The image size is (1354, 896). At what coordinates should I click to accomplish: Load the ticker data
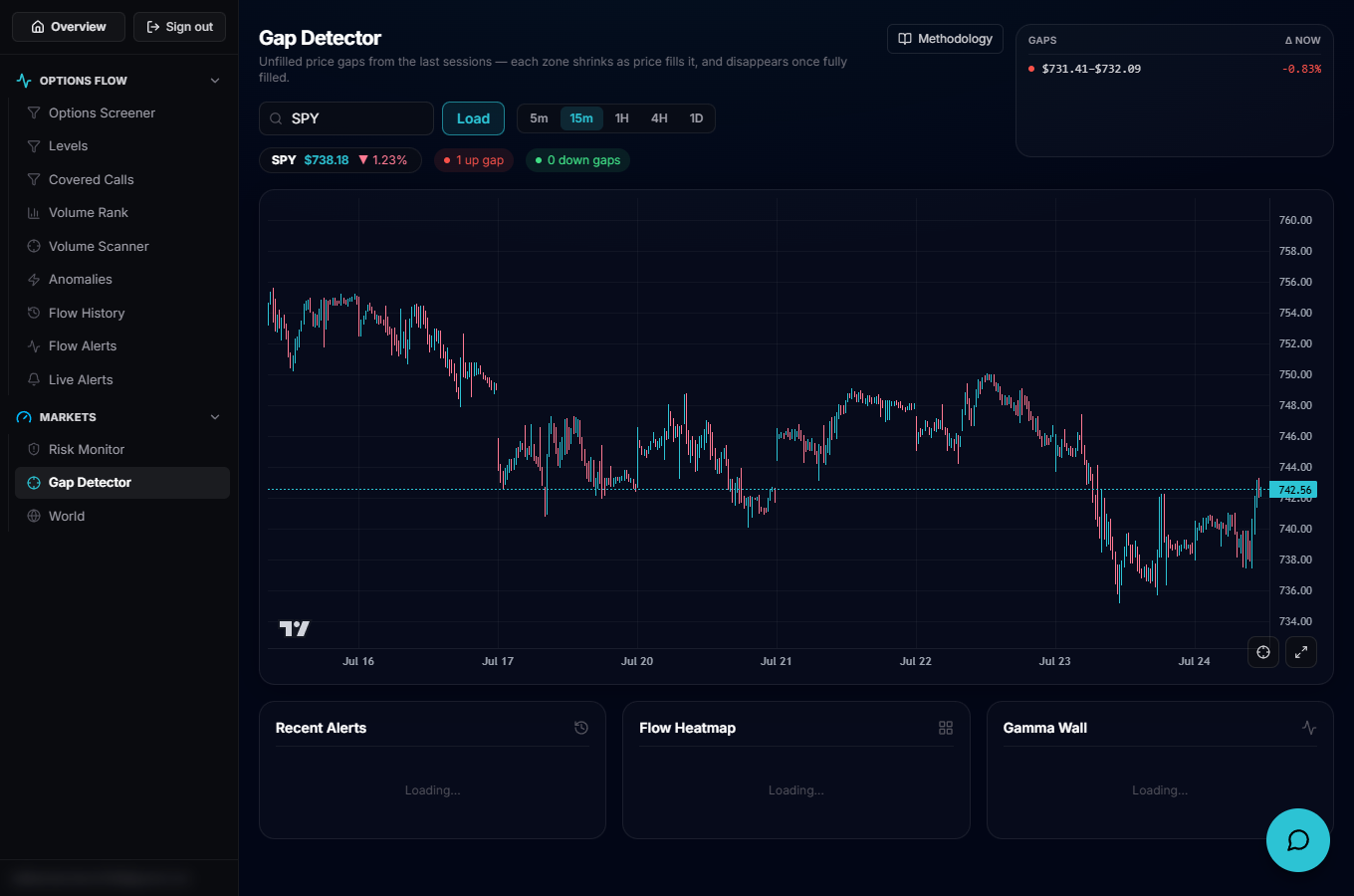point(473,118)
